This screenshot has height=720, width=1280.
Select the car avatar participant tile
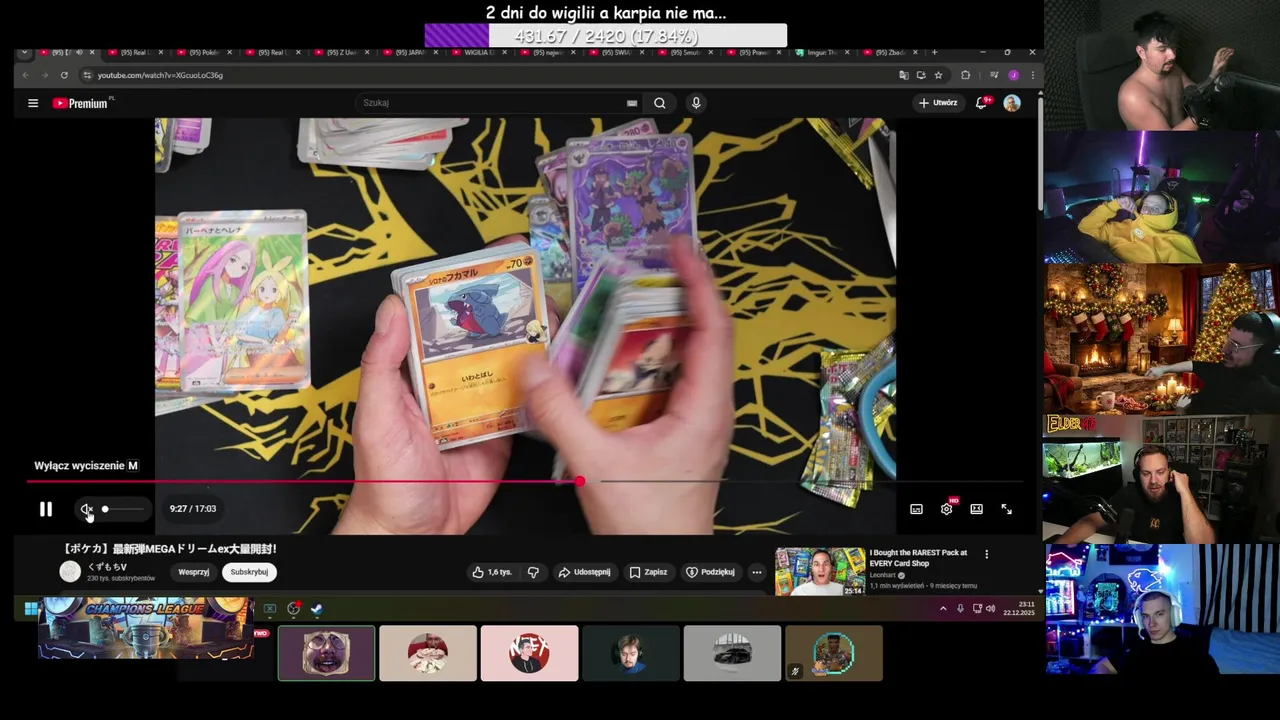click(732, 653)
